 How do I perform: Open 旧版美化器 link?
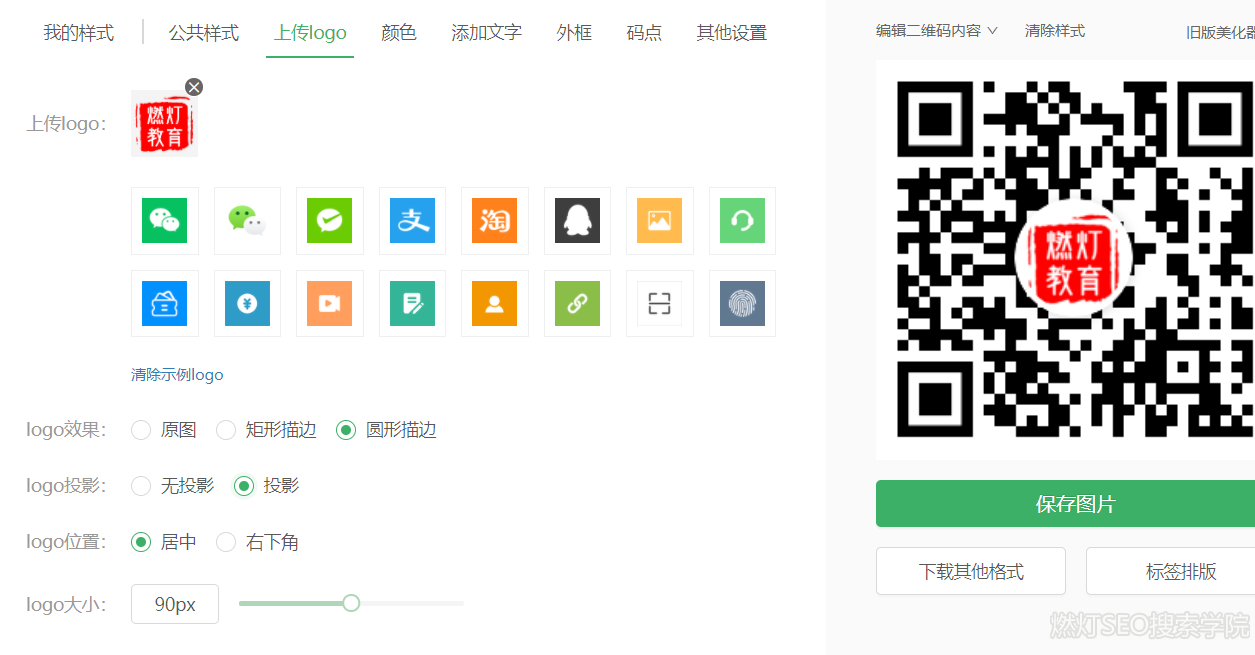[1220, 32]
